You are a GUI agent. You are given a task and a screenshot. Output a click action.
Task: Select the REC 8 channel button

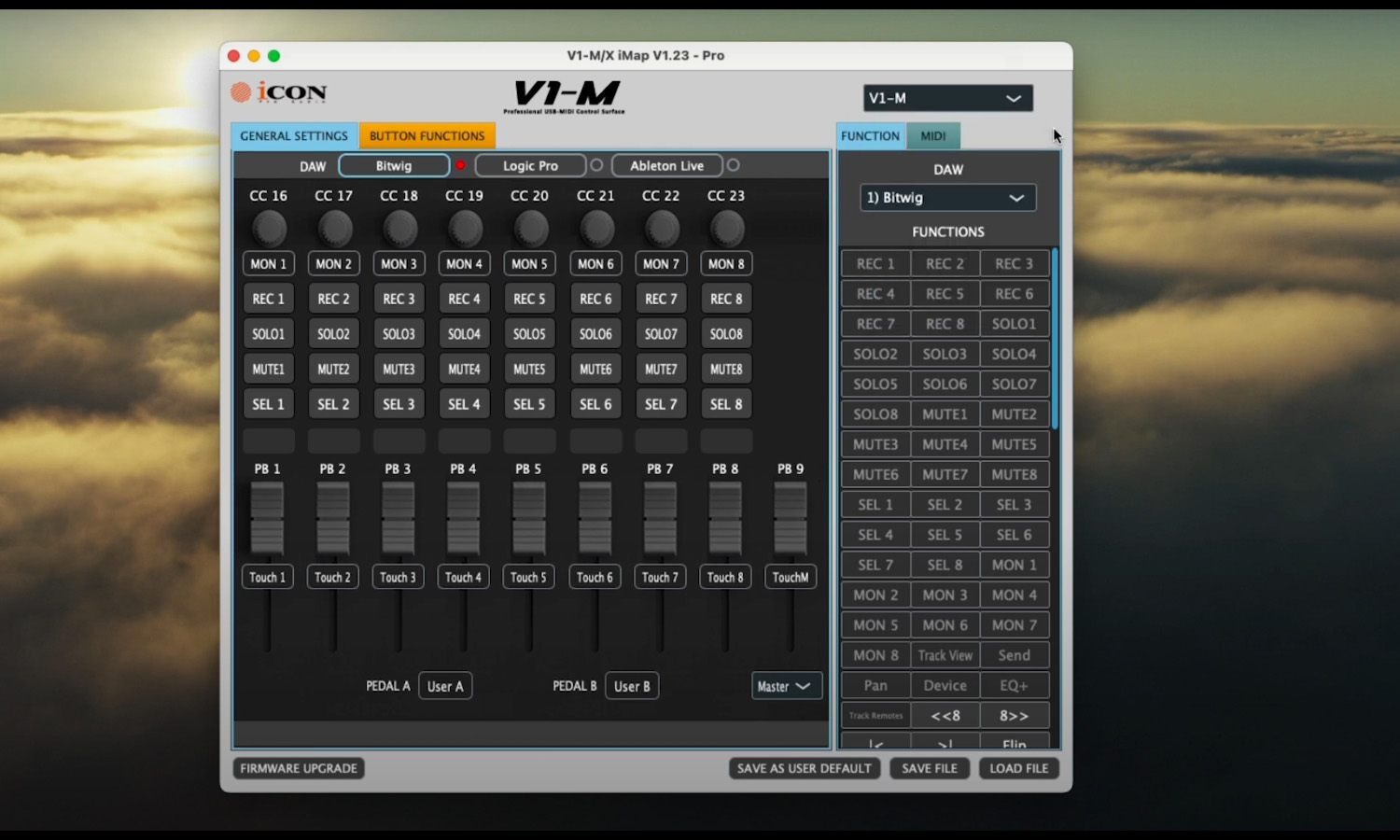click(726, 299)
